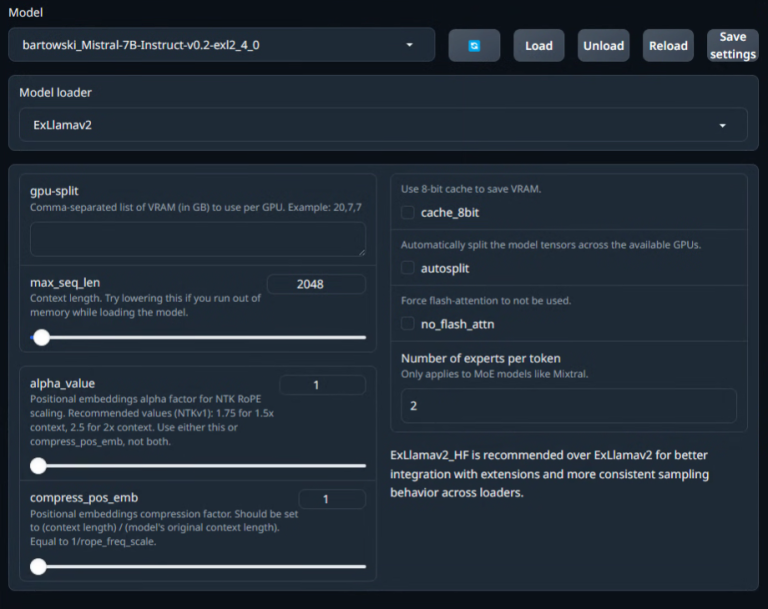This screenshot has height=609, width=768.
Task: Click the Save settings button
Action: click(733, 46)
